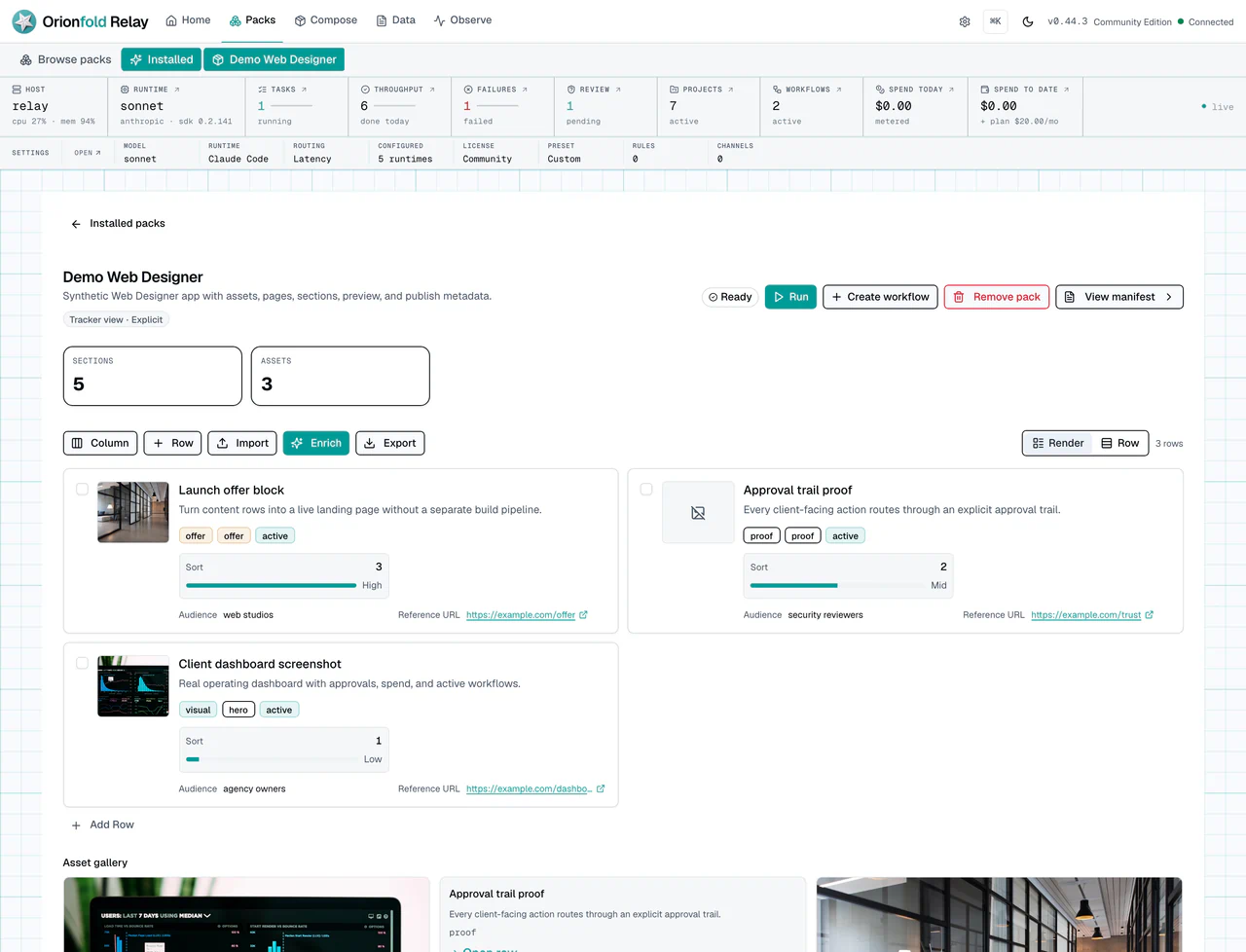Viewport: 1246px width, 952px height.
Task: Select the Installed sub-tab
Action: point(162,59)
